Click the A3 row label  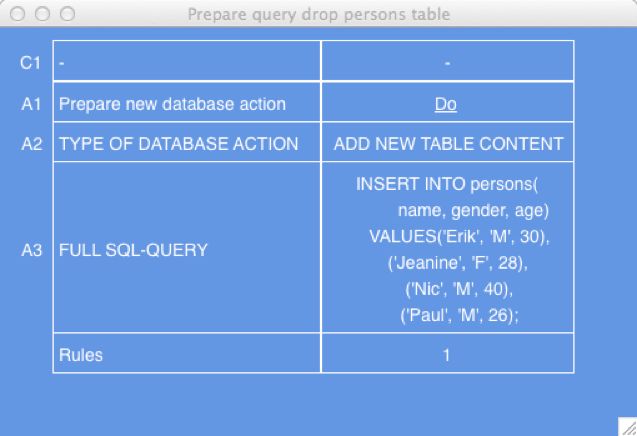(x=32, y=250)
